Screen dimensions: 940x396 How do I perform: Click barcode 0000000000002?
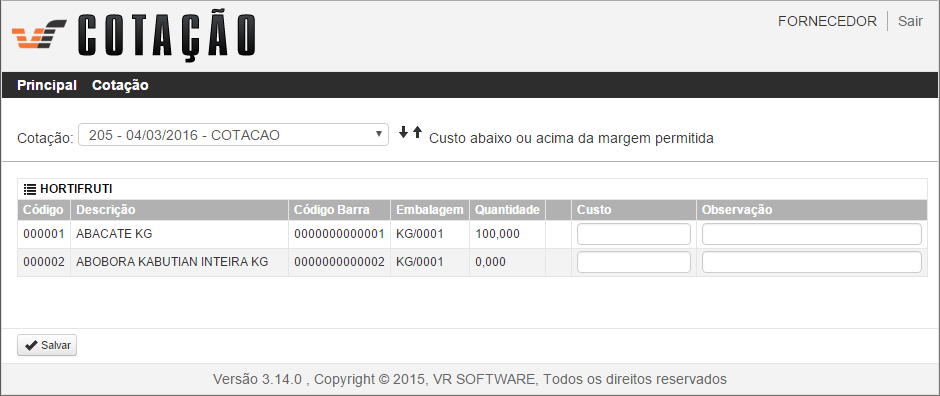pos(339,262)
